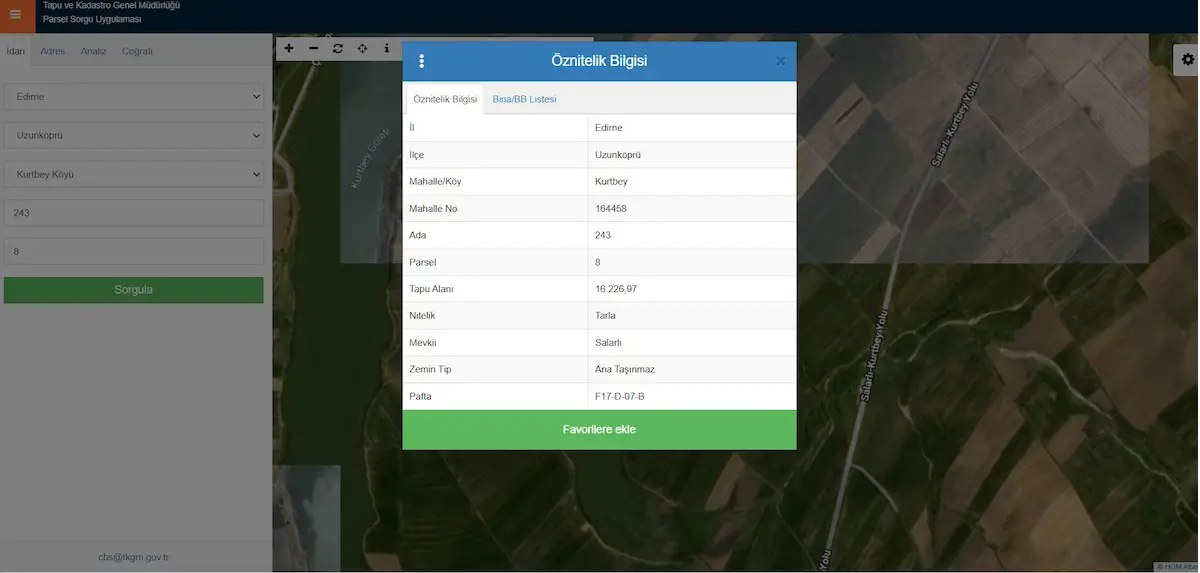Viewport: 1200px width, 573px height.
Task: Switch to the Analiz tab
Action: tap(93, 51)
